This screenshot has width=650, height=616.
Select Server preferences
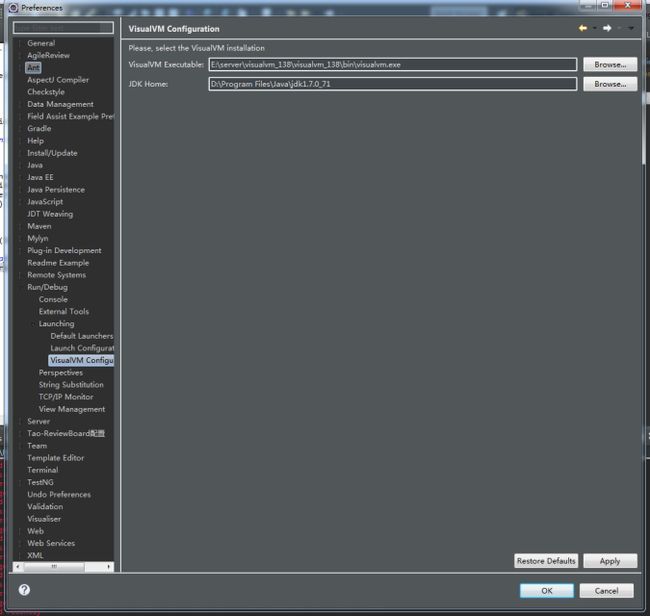(38, 421)
